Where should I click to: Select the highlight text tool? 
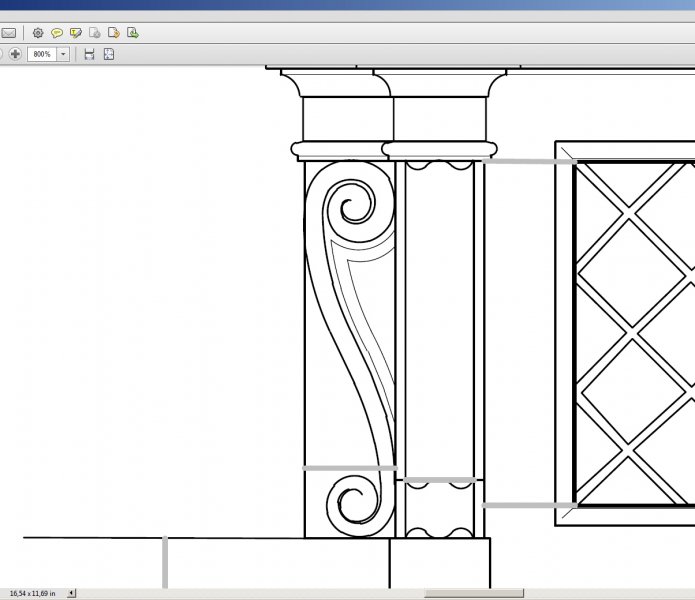point(76,33)
